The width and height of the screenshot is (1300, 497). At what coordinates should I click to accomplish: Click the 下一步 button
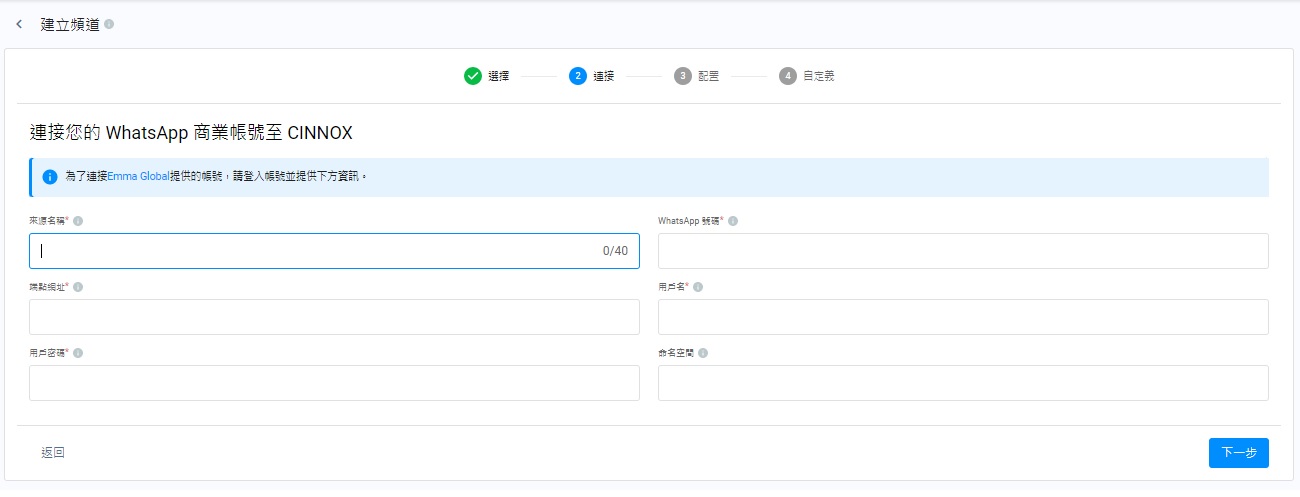(x=1239, y=453)
